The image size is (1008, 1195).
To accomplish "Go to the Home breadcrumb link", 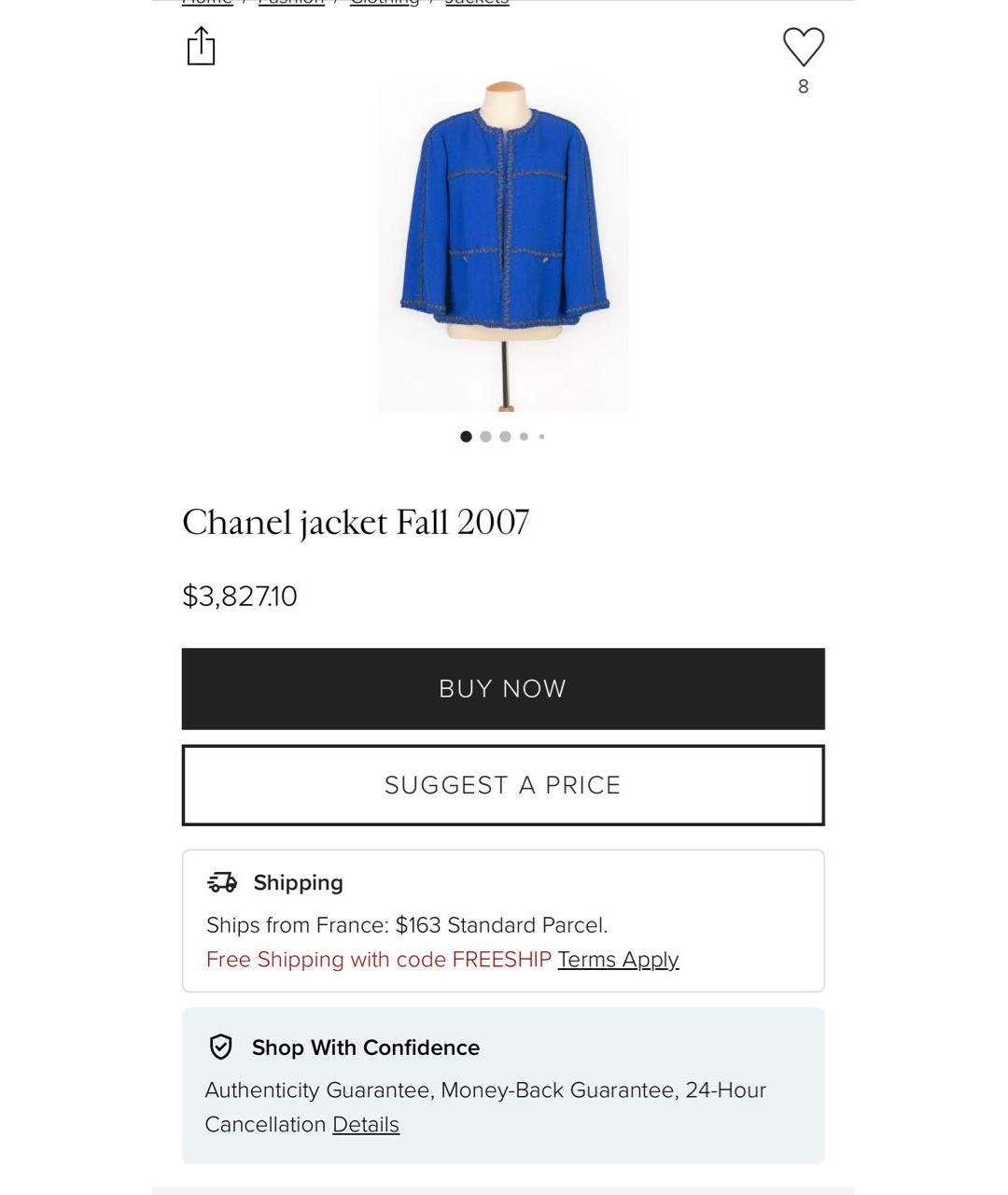I will click(x=207, y=3).
